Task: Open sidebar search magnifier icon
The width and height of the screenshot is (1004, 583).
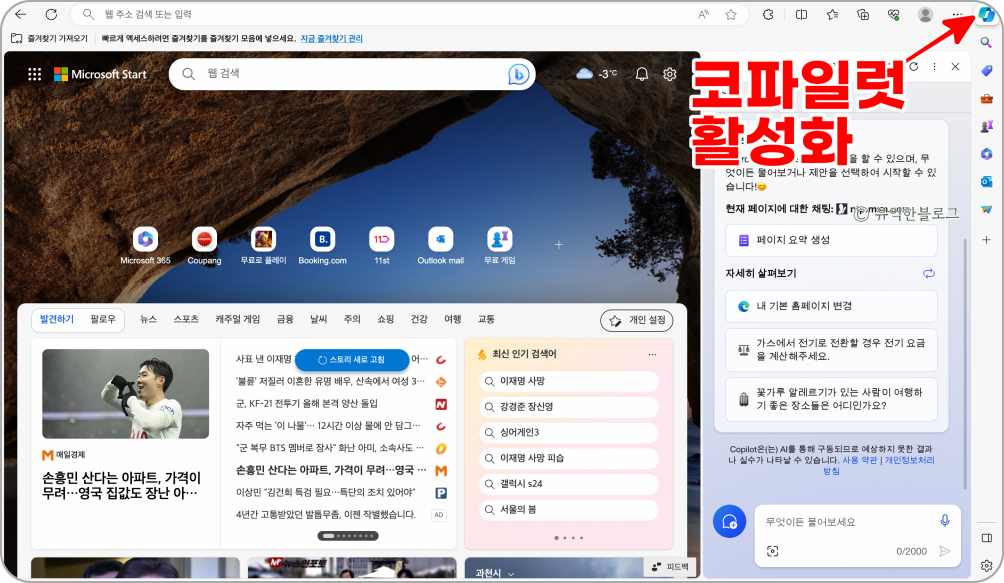Action: [987, 43]
